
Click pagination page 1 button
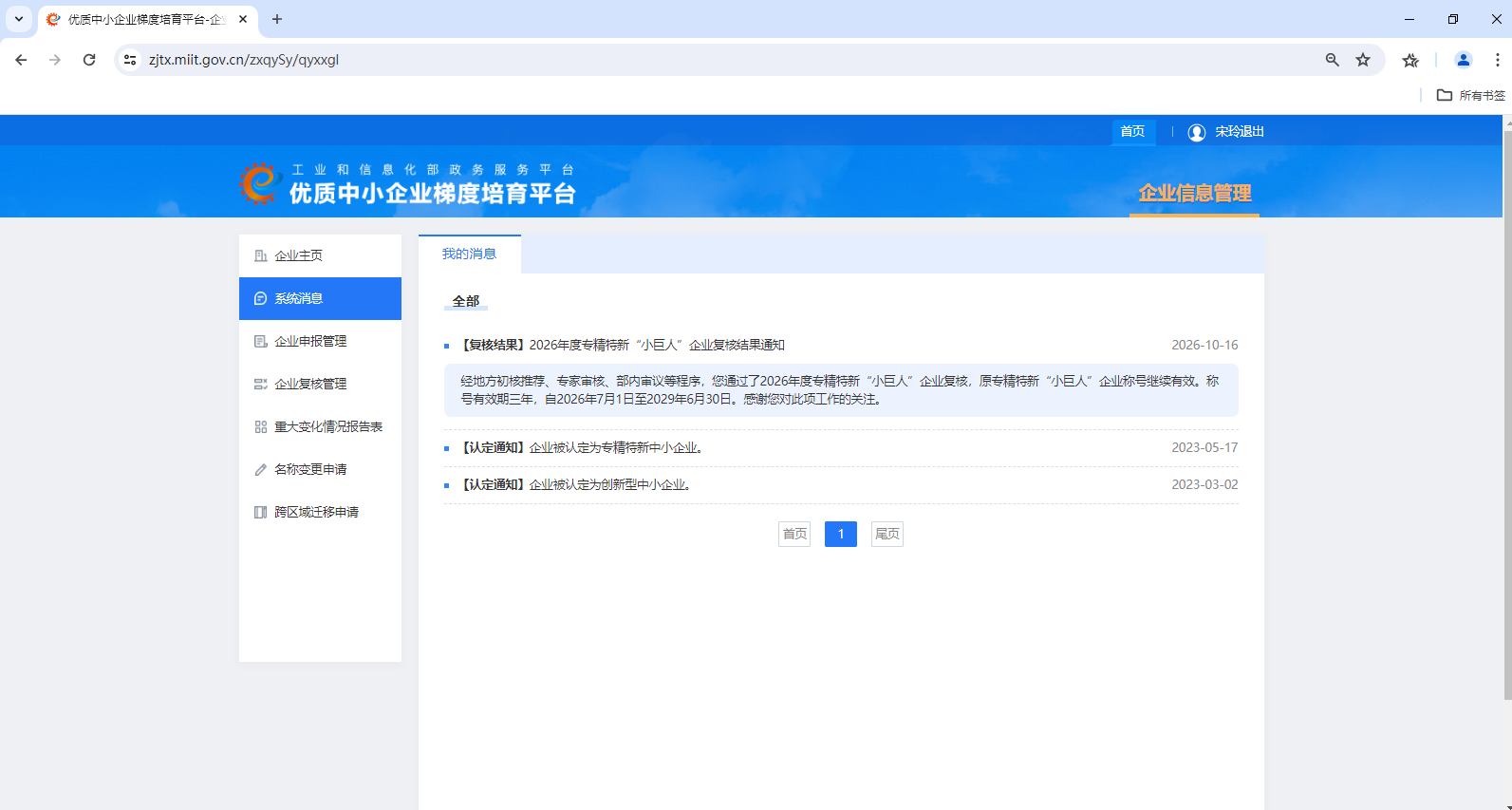coord(841,534)
